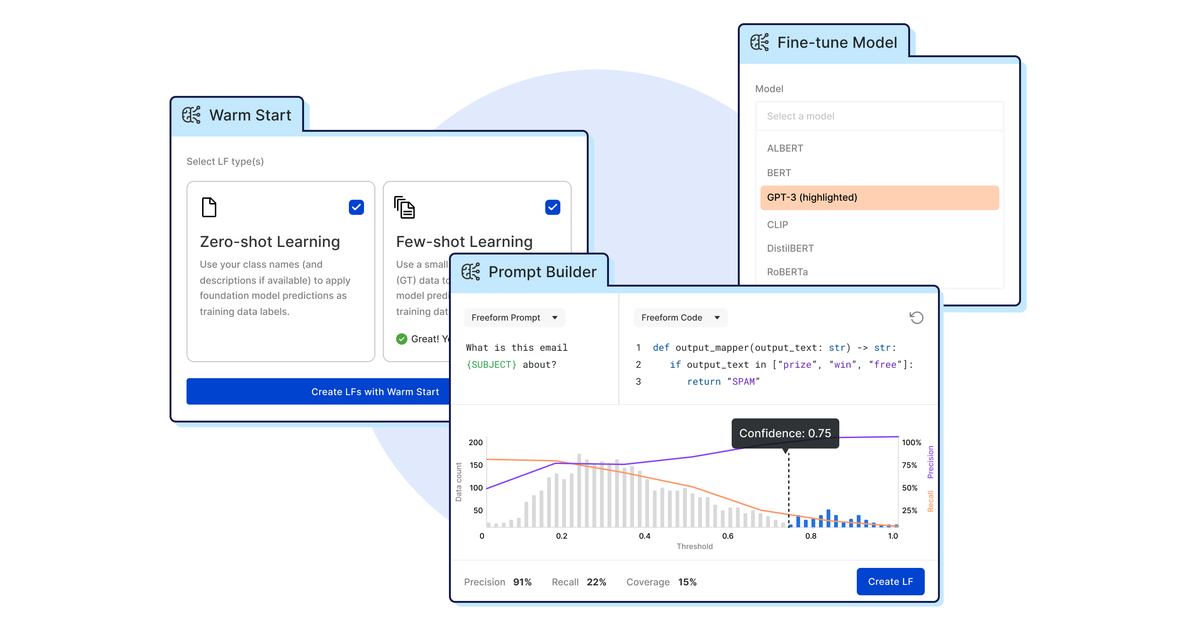Viewport: 1200px width, 627px height.
Task: Uncheck the Zero-shot Learning checkbox
Action: 356,207
